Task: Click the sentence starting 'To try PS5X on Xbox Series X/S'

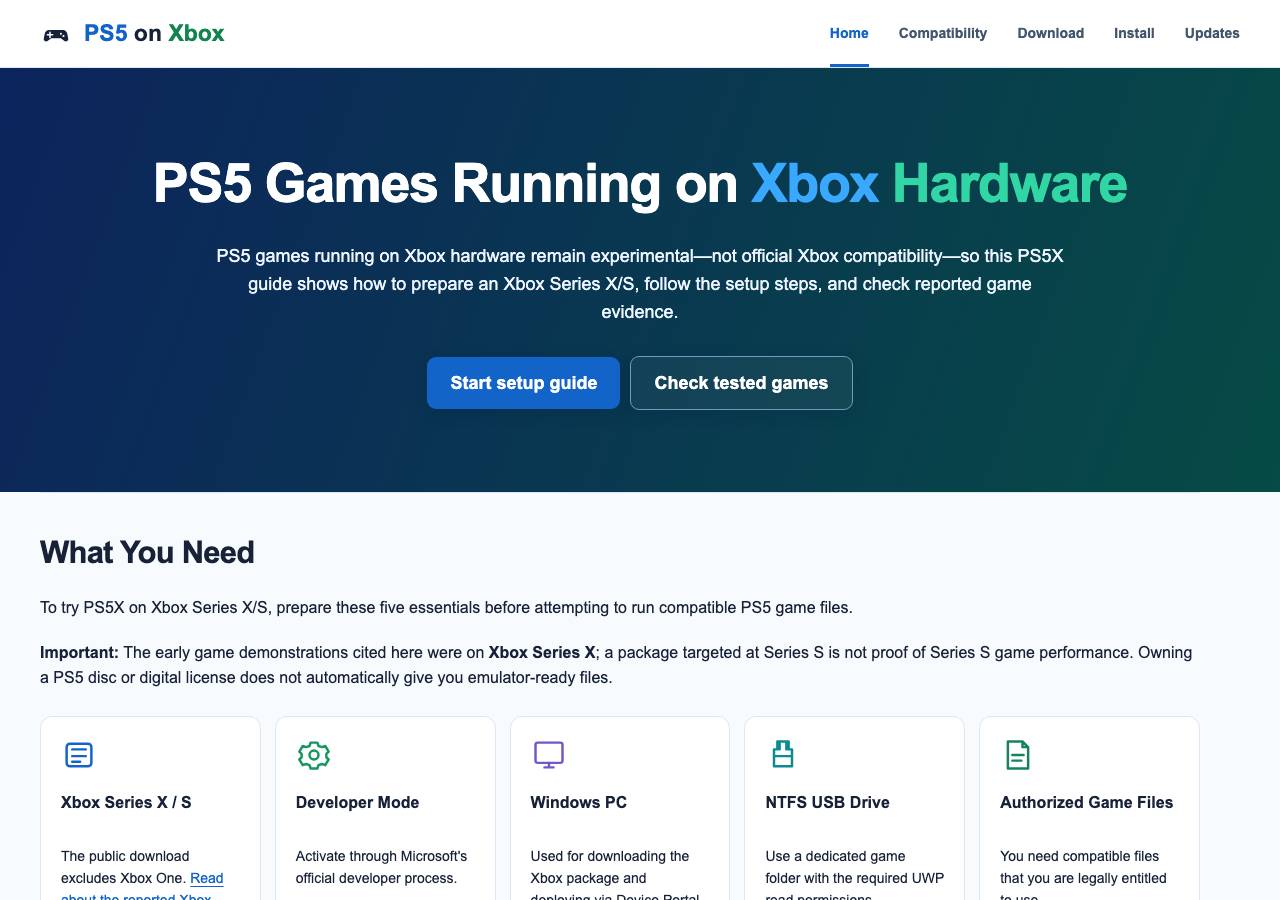Action: click(446, 607)
